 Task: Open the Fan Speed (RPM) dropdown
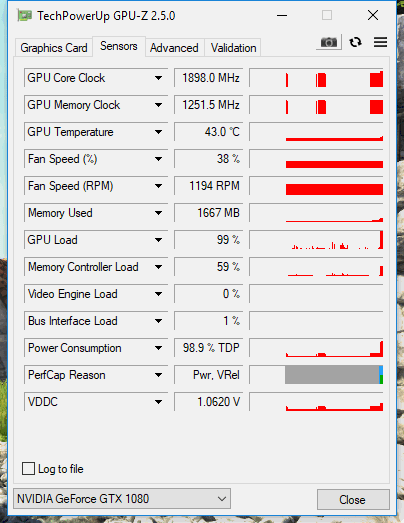pyautogui.click(x=158, y=186)
